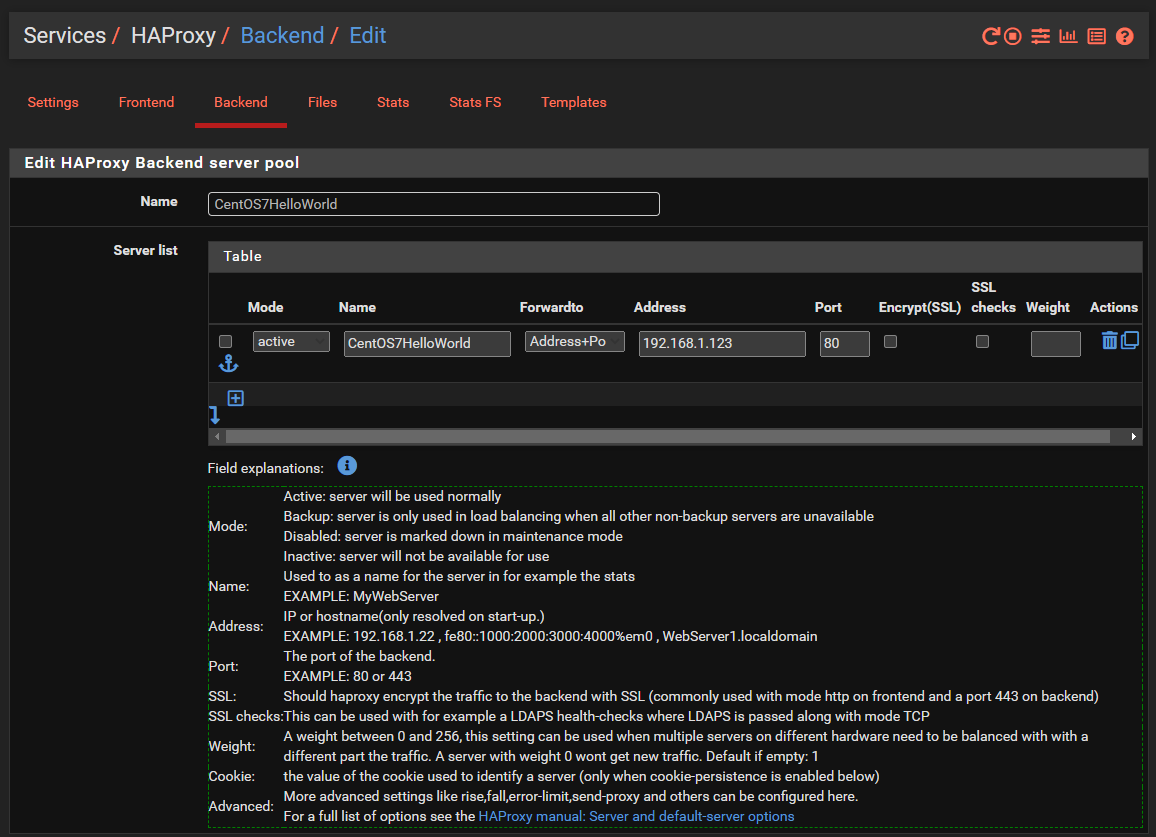Open the help question mark icon

[1124, 36]
